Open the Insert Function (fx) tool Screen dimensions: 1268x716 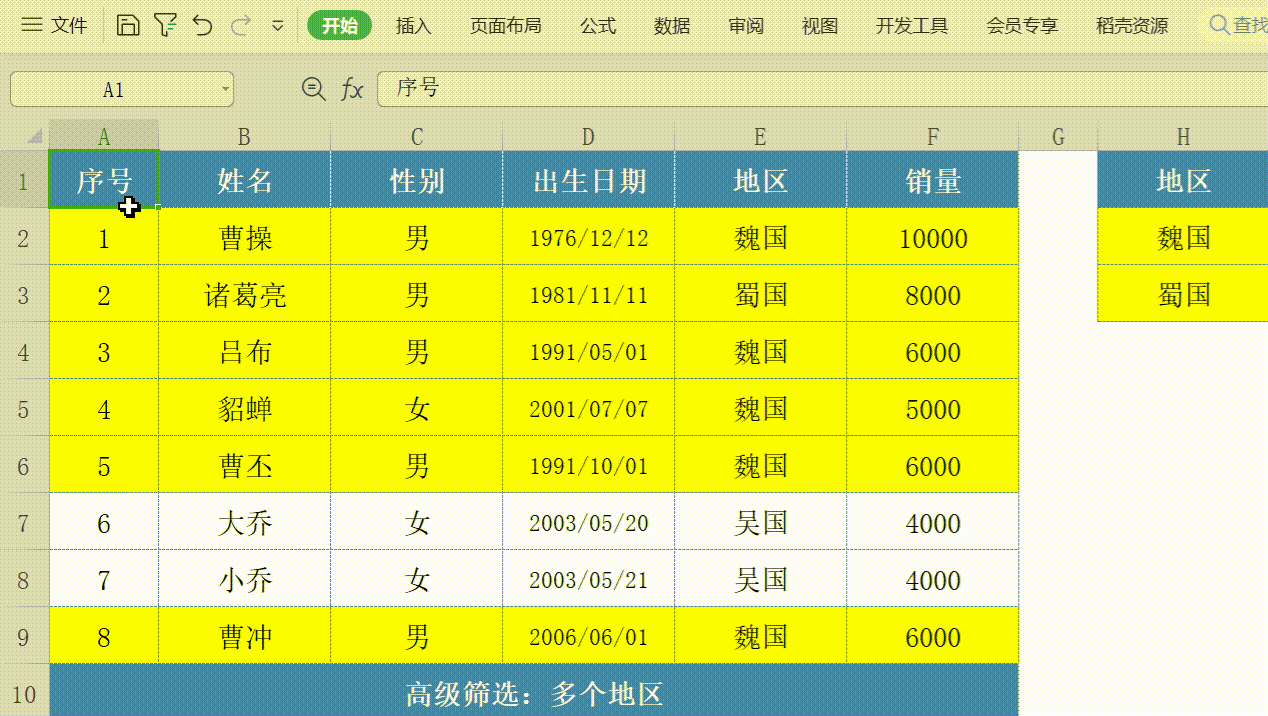[x=351, y=89]
